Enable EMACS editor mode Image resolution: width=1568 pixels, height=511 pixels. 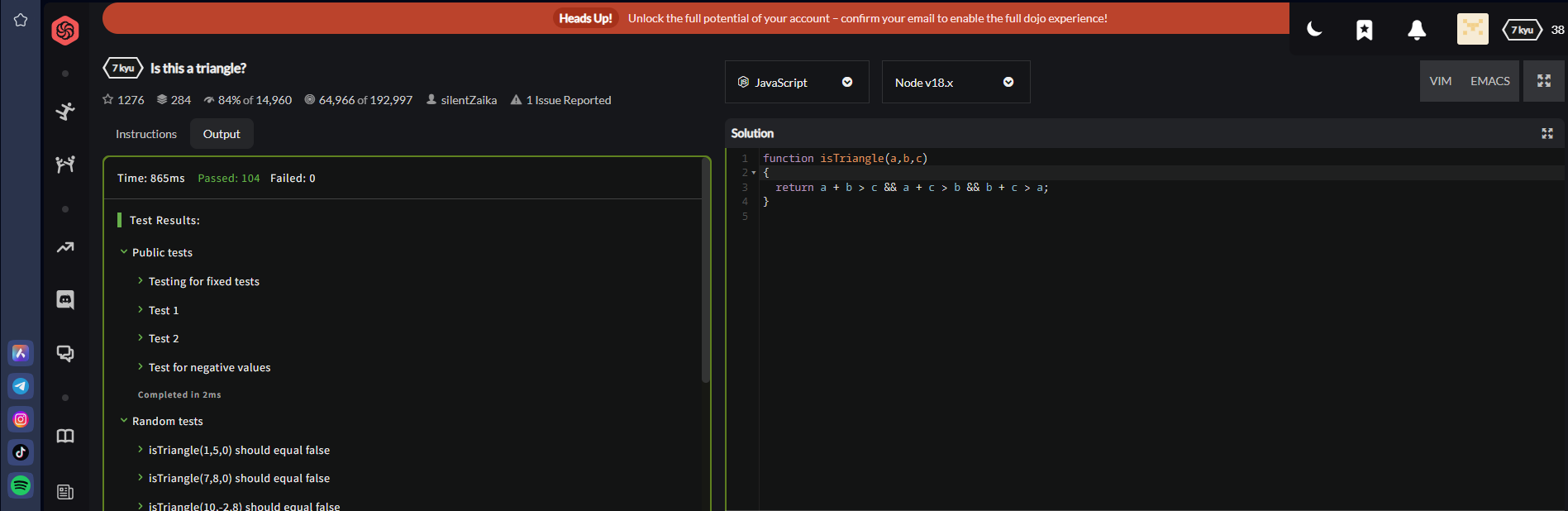[x=1489, y=81]
